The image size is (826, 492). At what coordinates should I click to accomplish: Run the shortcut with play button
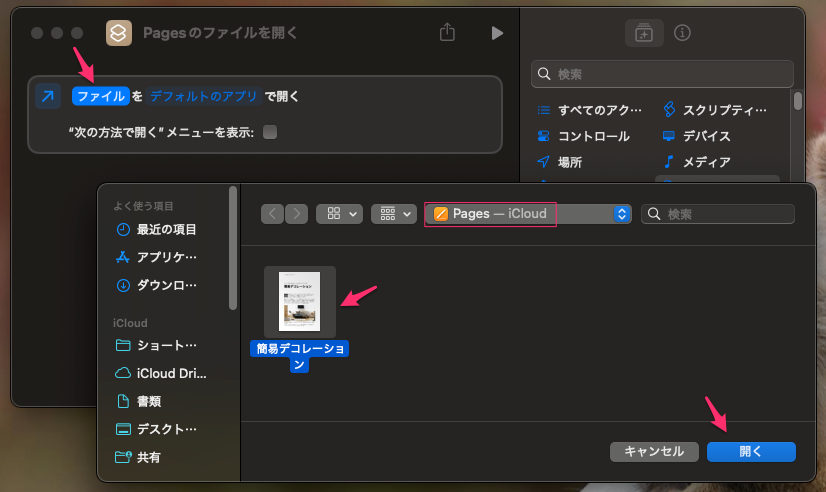(x=497, y=33)
